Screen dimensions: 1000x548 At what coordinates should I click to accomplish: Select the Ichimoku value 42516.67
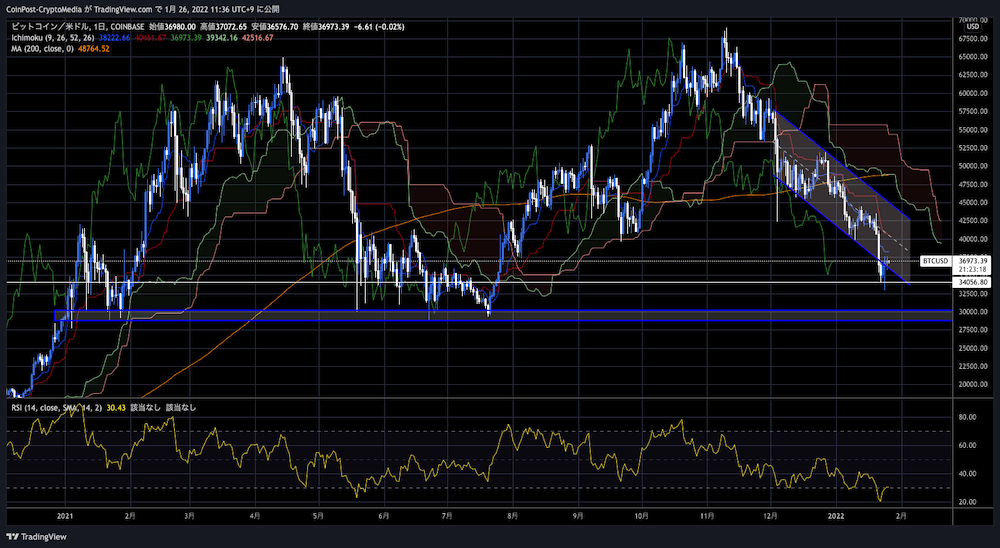click(257, 38)
